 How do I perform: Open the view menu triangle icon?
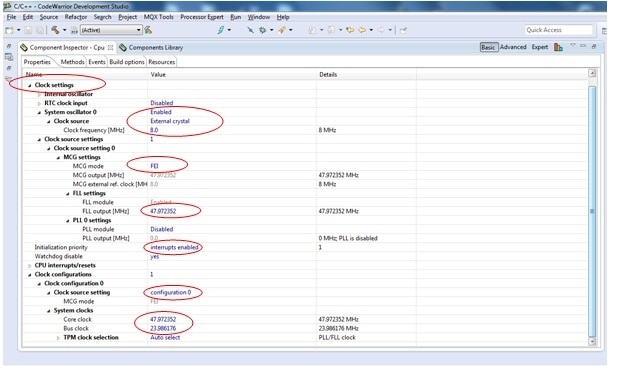coord(573,46)
